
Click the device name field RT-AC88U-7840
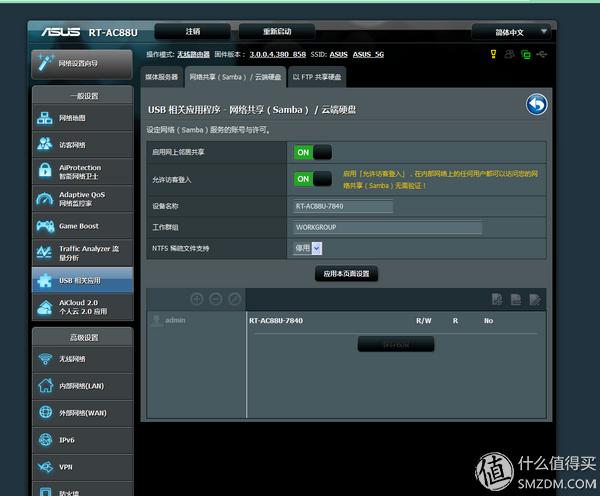pyautogui.click(x=343, y=206)
